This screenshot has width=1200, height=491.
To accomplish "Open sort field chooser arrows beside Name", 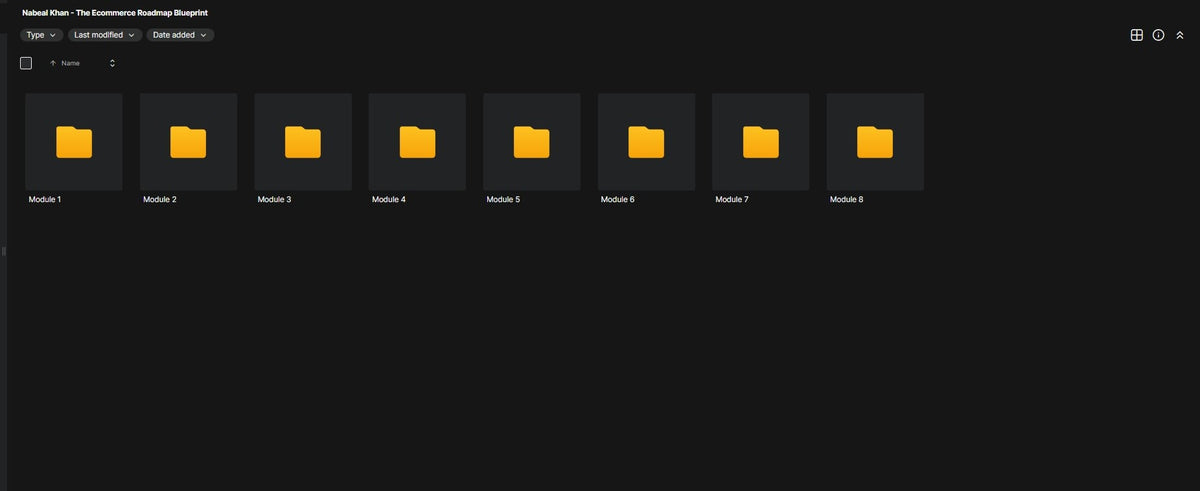I will point(112,63).
